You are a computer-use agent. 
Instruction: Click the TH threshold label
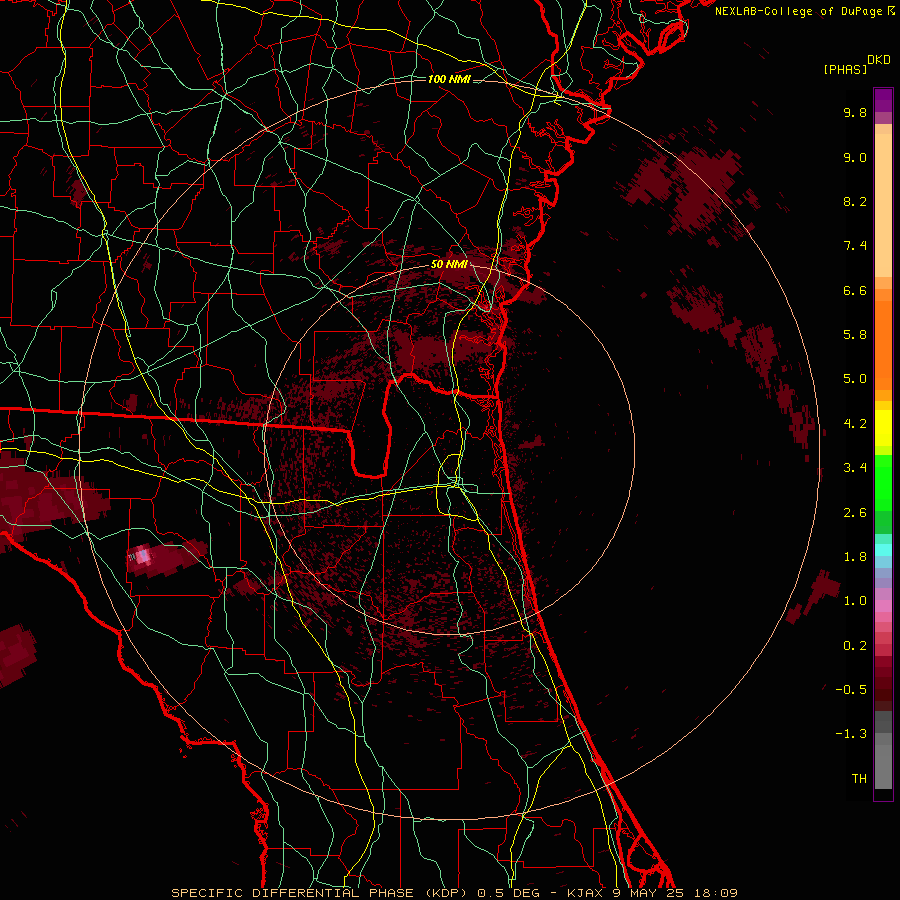coord(859,779)
